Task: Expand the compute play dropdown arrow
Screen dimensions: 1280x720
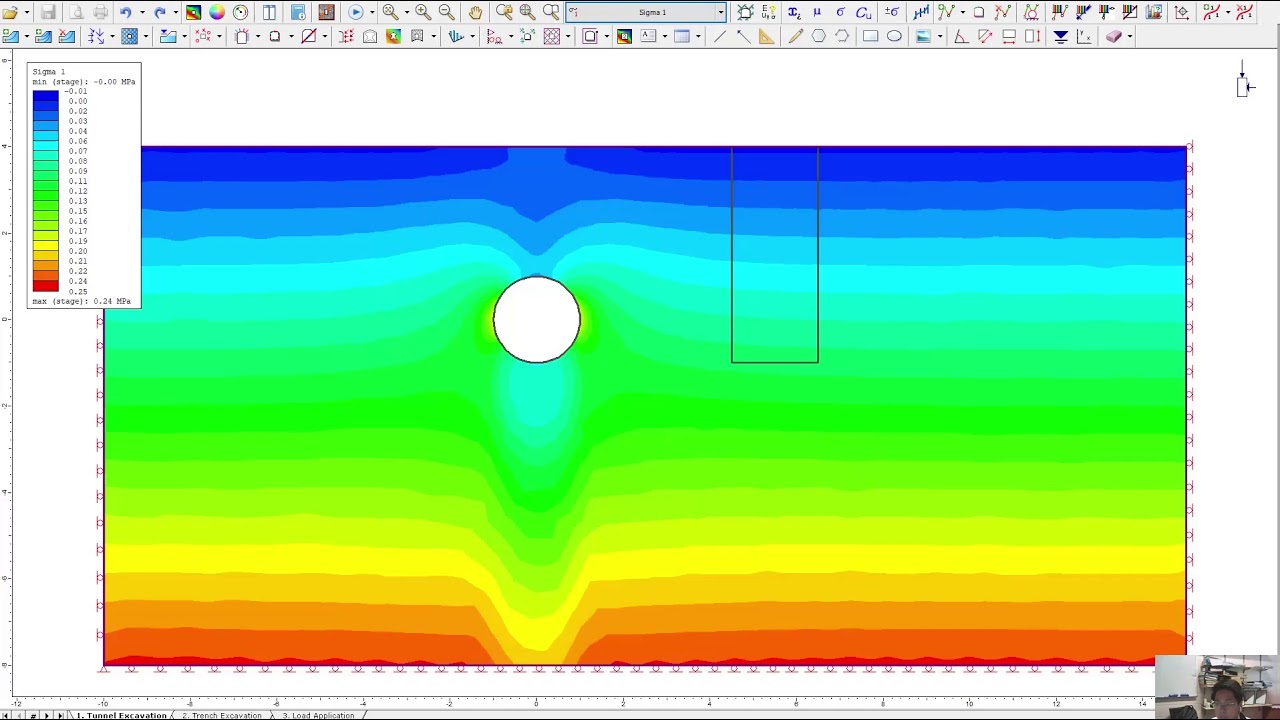Action: [371, 12]
